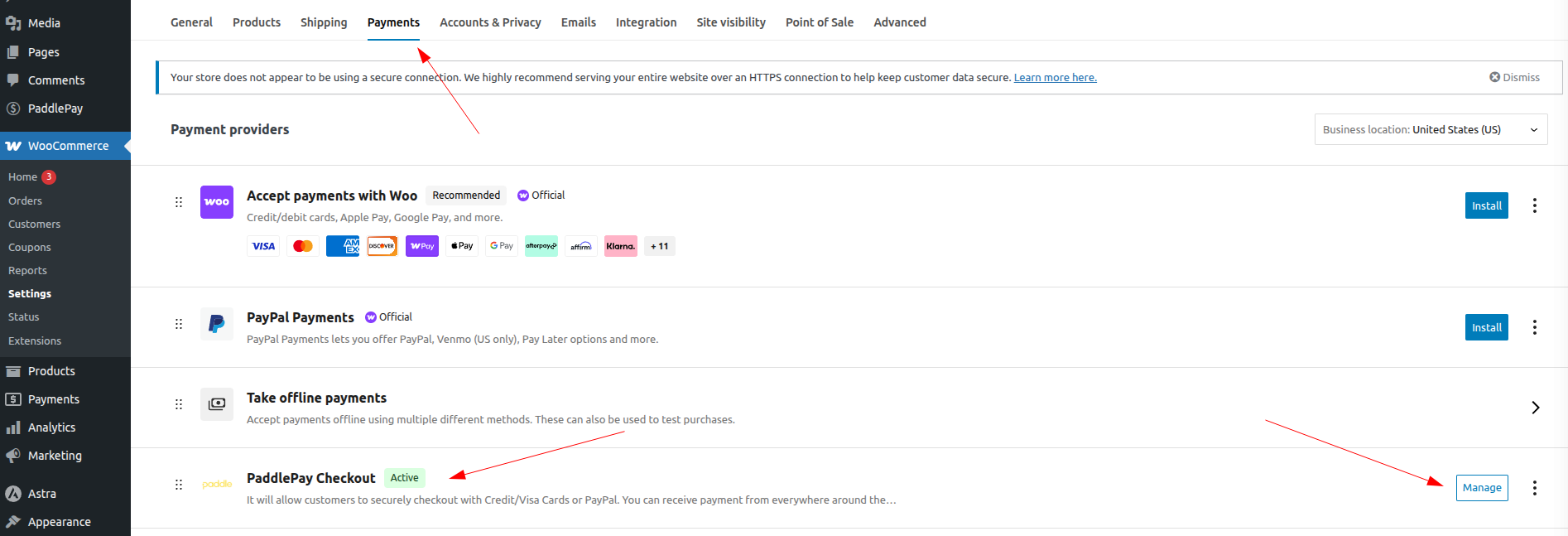1568x536 pixels.
Task: Expand Take offline payments chevron
Action: [x=1535, y=408]
